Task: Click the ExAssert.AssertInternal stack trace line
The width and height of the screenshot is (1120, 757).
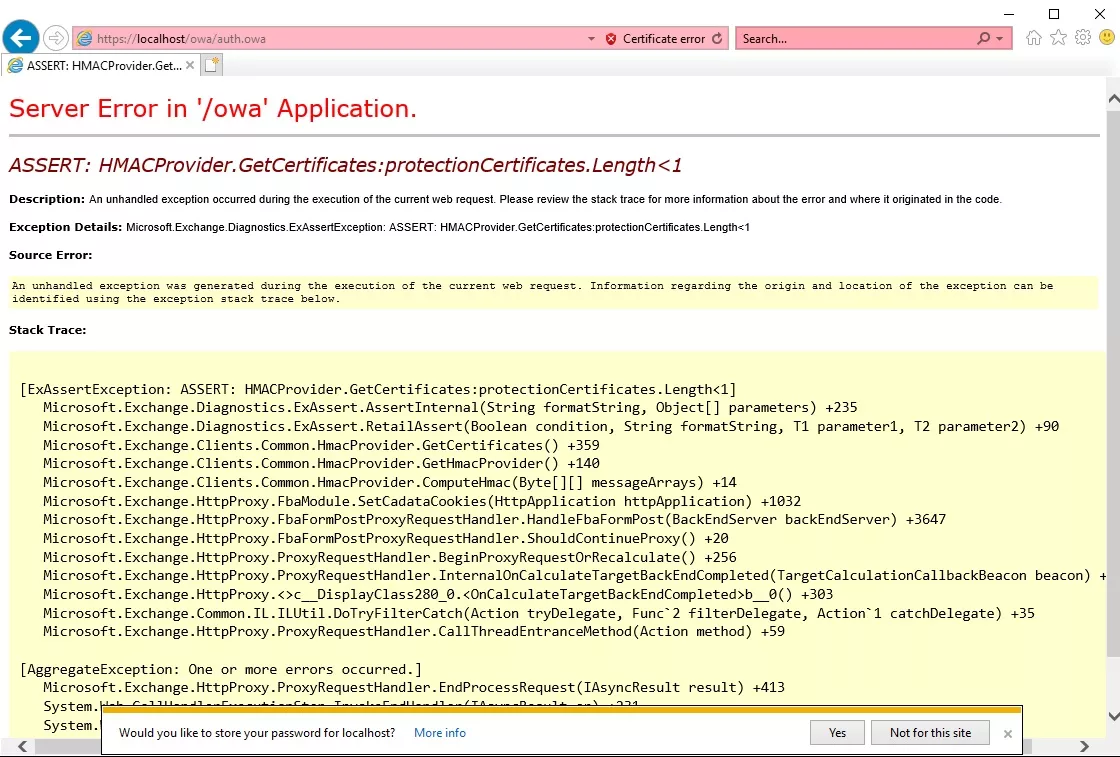Action: tap(450, 407)
